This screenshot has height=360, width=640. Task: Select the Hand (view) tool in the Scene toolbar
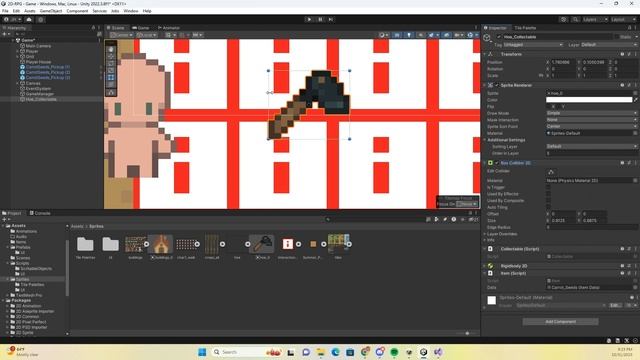pyautogui.click(x=111, y=49)
